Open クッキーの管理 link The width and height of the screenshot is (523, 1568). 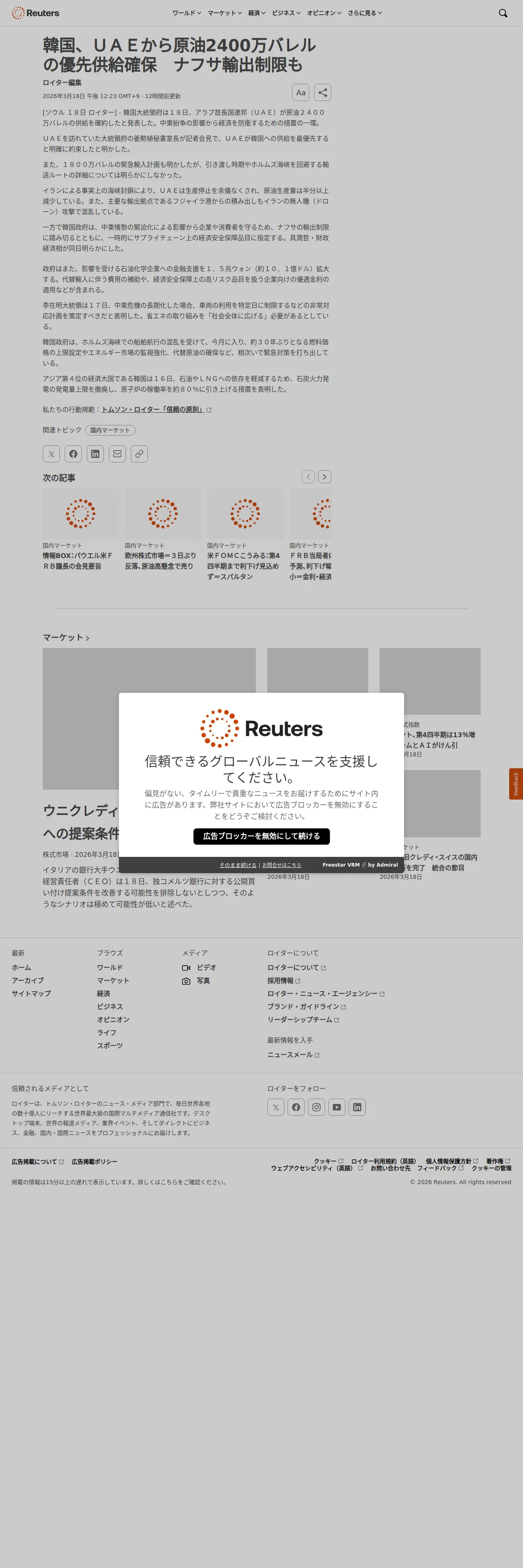click(491, 1168)
